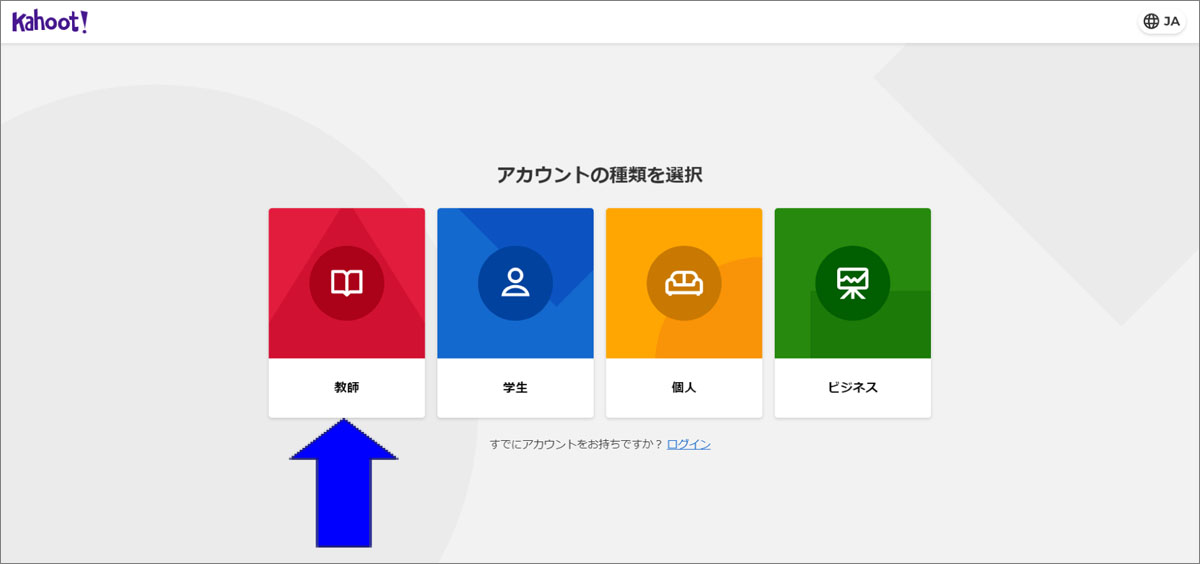Click the globe icon in language button
The width and height of the screenshot is (1200, 564).
[x=1151, y=21]
